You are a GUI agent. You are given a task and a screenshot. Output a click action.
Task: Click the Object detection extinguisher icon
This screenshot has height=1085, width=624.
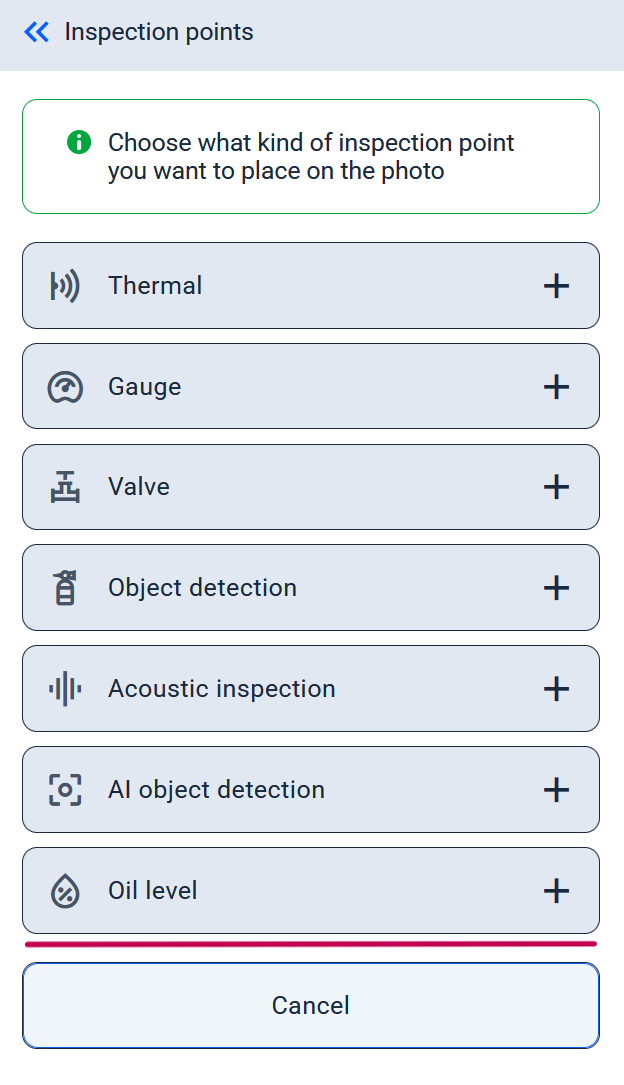point(65,588)
